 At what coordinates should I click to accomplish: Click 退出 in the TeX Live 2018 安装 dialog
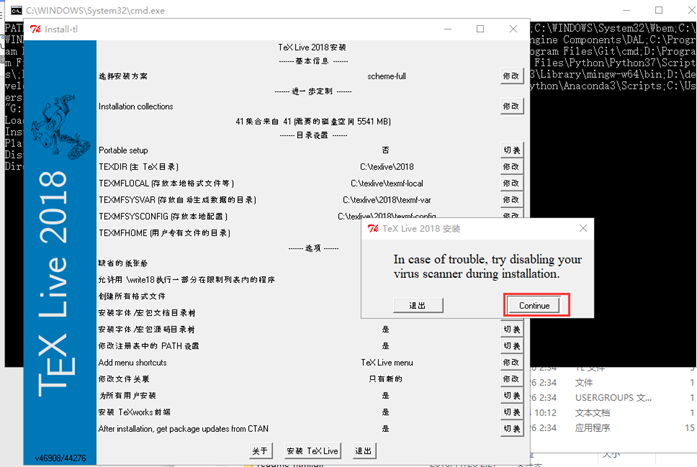[x=417, y=306]
